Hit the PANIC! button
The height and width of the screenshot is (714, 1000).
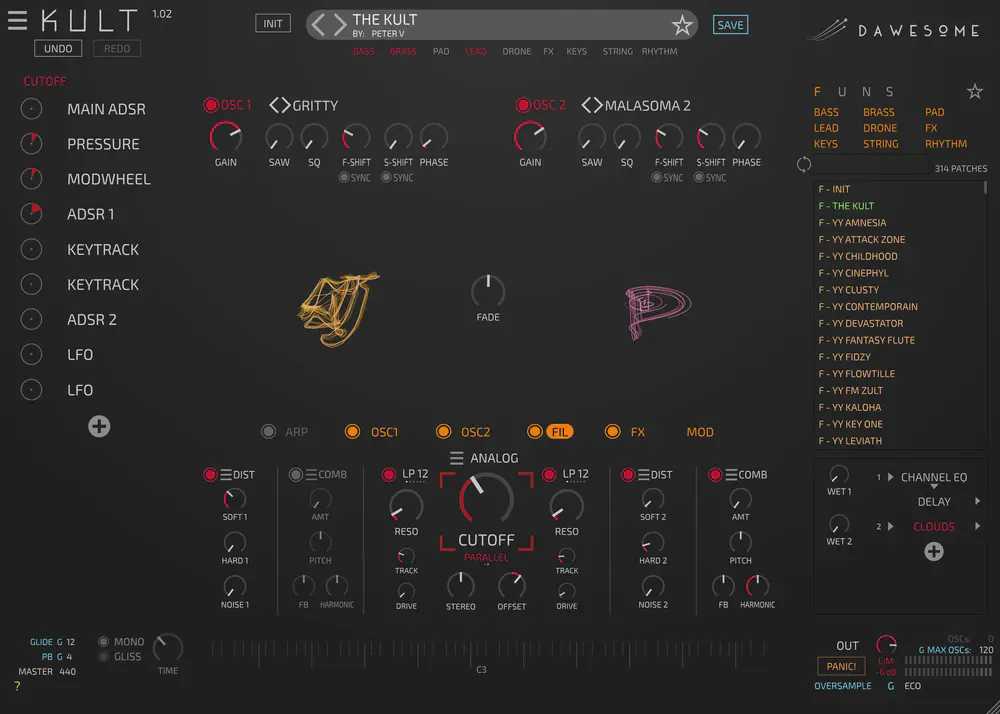click(841, 666)
